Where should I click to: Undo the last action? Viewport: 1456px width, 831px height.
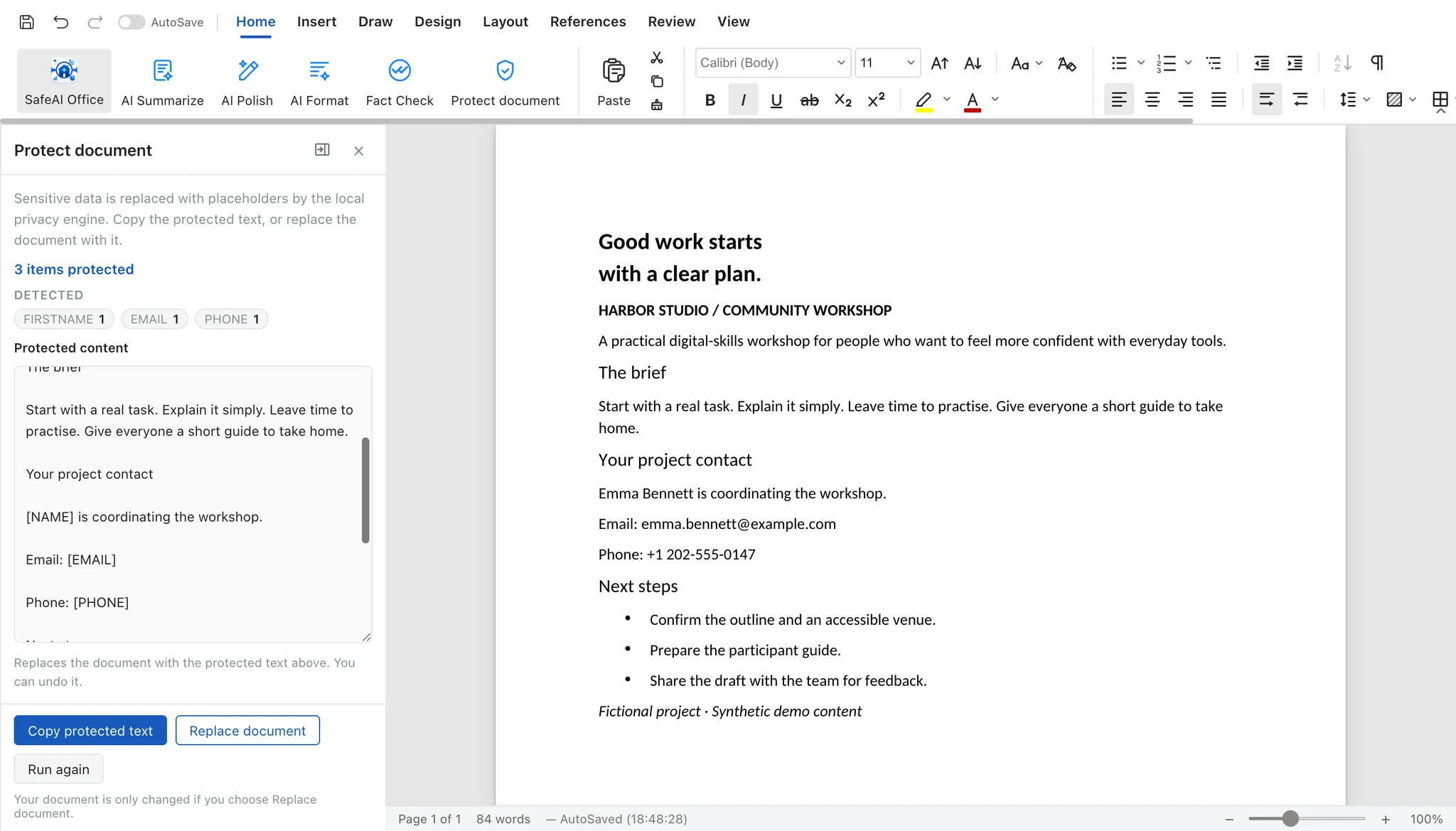point(61,22)
